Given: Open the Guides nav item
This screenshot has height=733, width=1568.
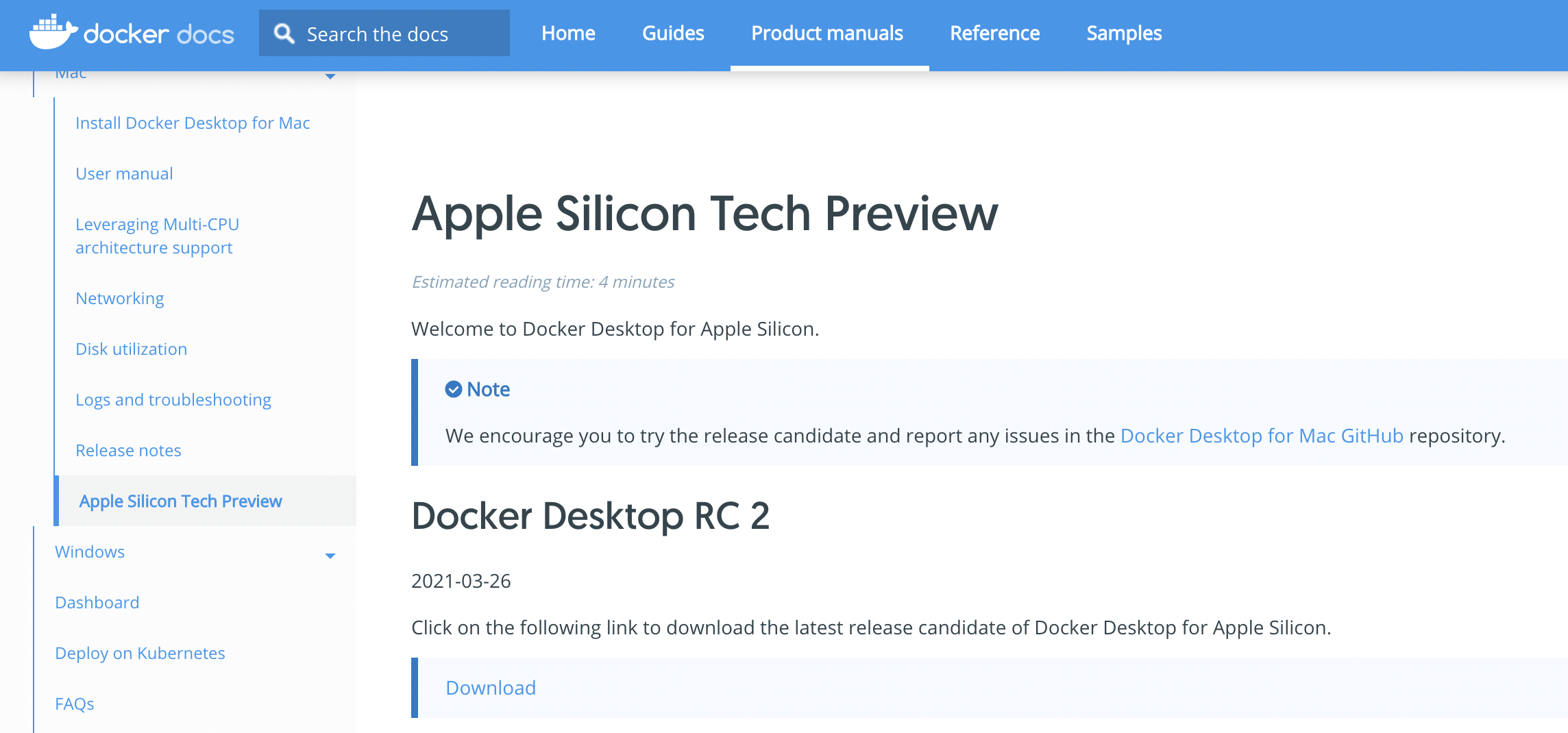Looking at the screenshot, I should (673, 33).
